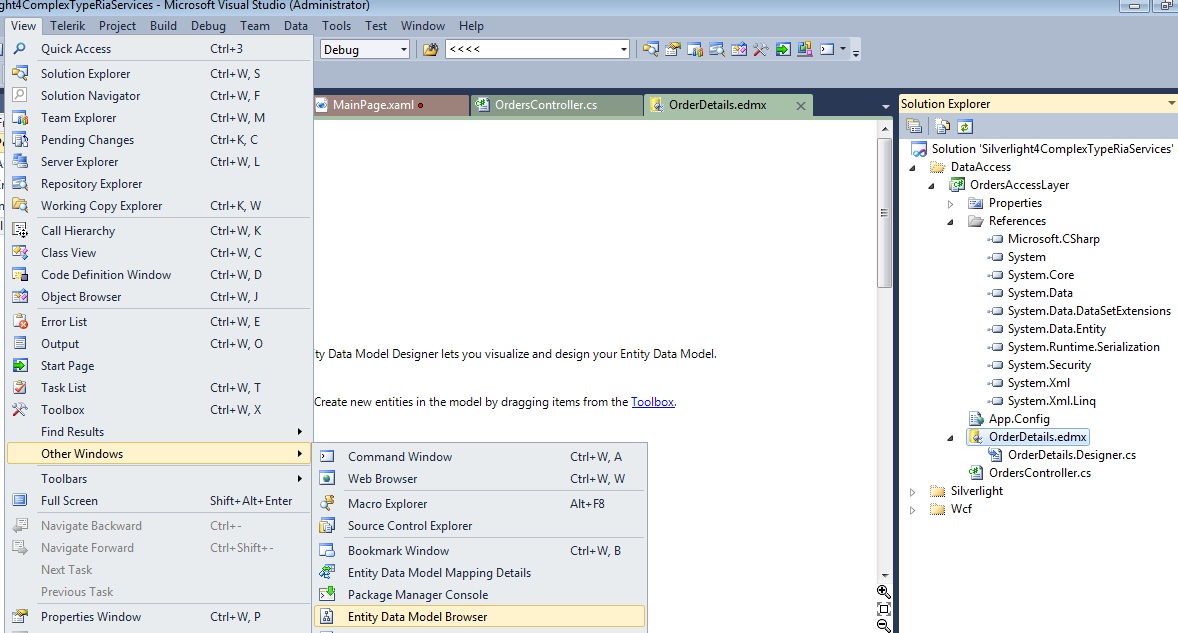Collapse the OrderDetails.edmx node
Viewport: 1178px width, 633px height.
coord(950,438)
